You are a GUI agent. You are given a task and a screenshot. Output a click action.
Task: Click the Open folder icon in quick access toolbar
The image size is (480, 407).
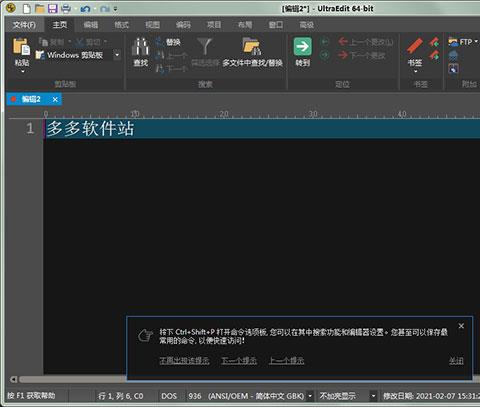[x=40, y=8]
